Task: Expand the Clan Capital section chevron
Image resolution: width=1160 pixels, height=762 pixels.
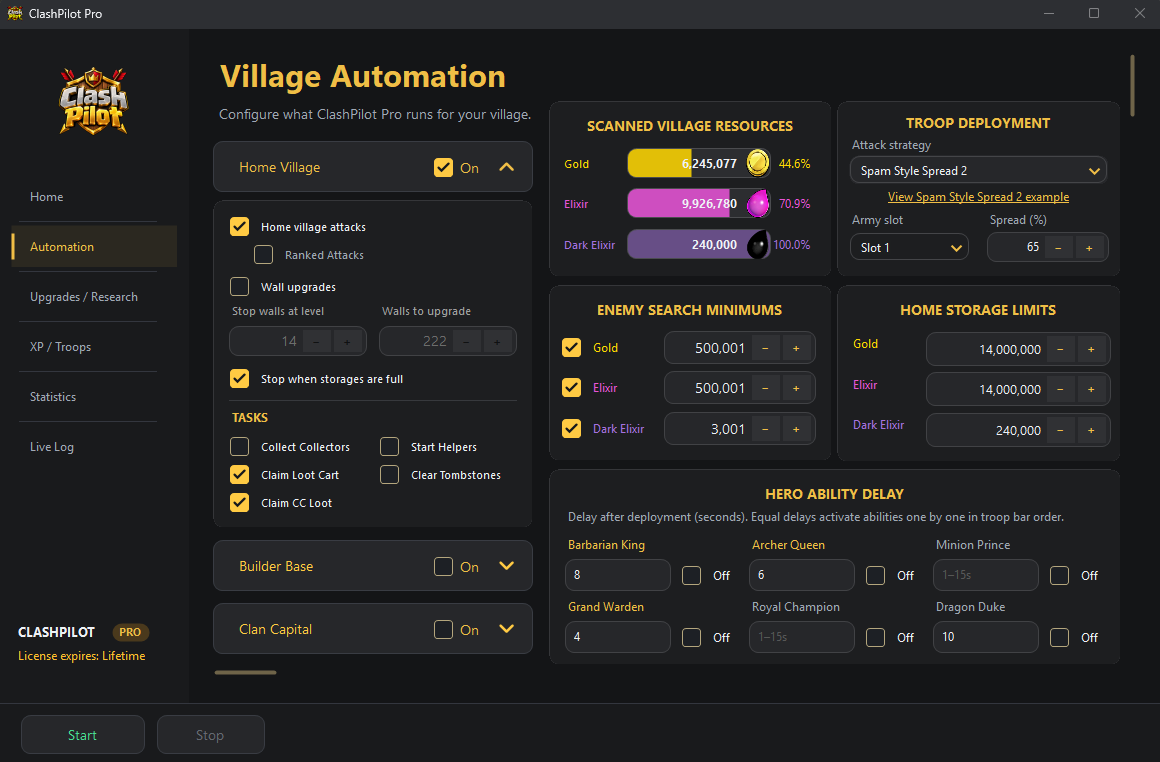Action: pos(506,629)
